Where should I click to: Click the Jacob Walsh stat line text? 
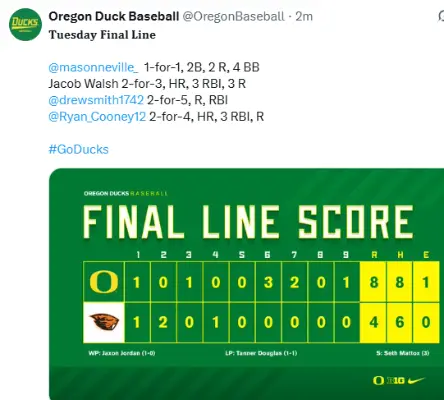pos(147,84)
